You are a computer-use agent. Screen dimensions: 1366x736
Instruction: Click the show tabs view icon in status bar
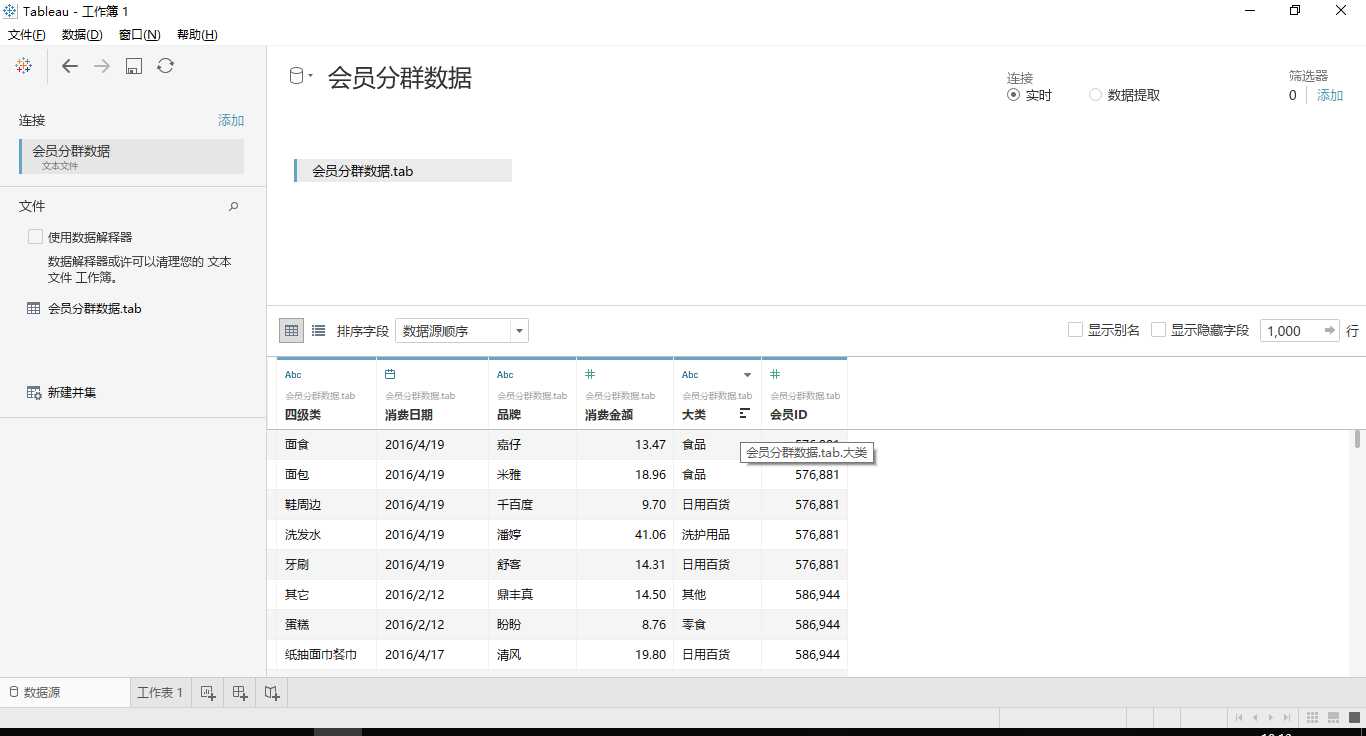coord(1354,718)
